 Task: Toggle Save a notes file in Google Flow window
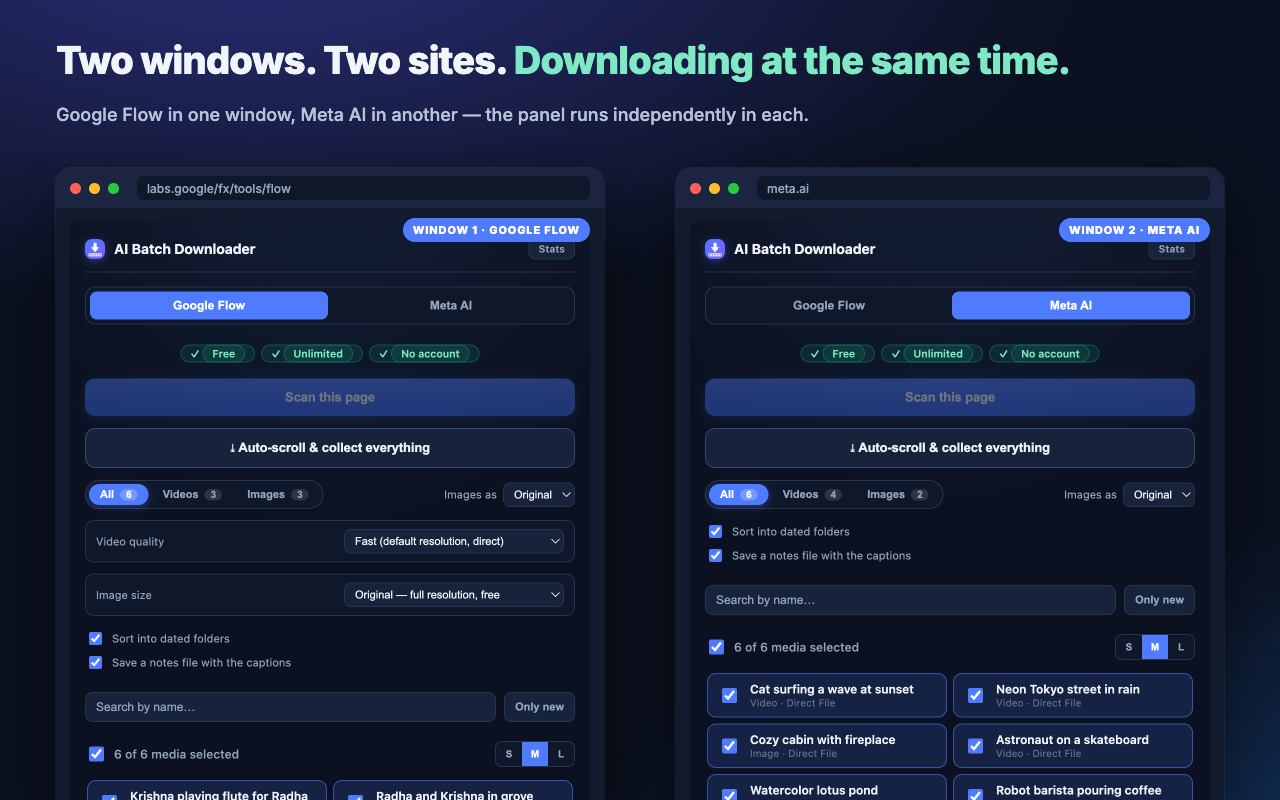point(96,662)
